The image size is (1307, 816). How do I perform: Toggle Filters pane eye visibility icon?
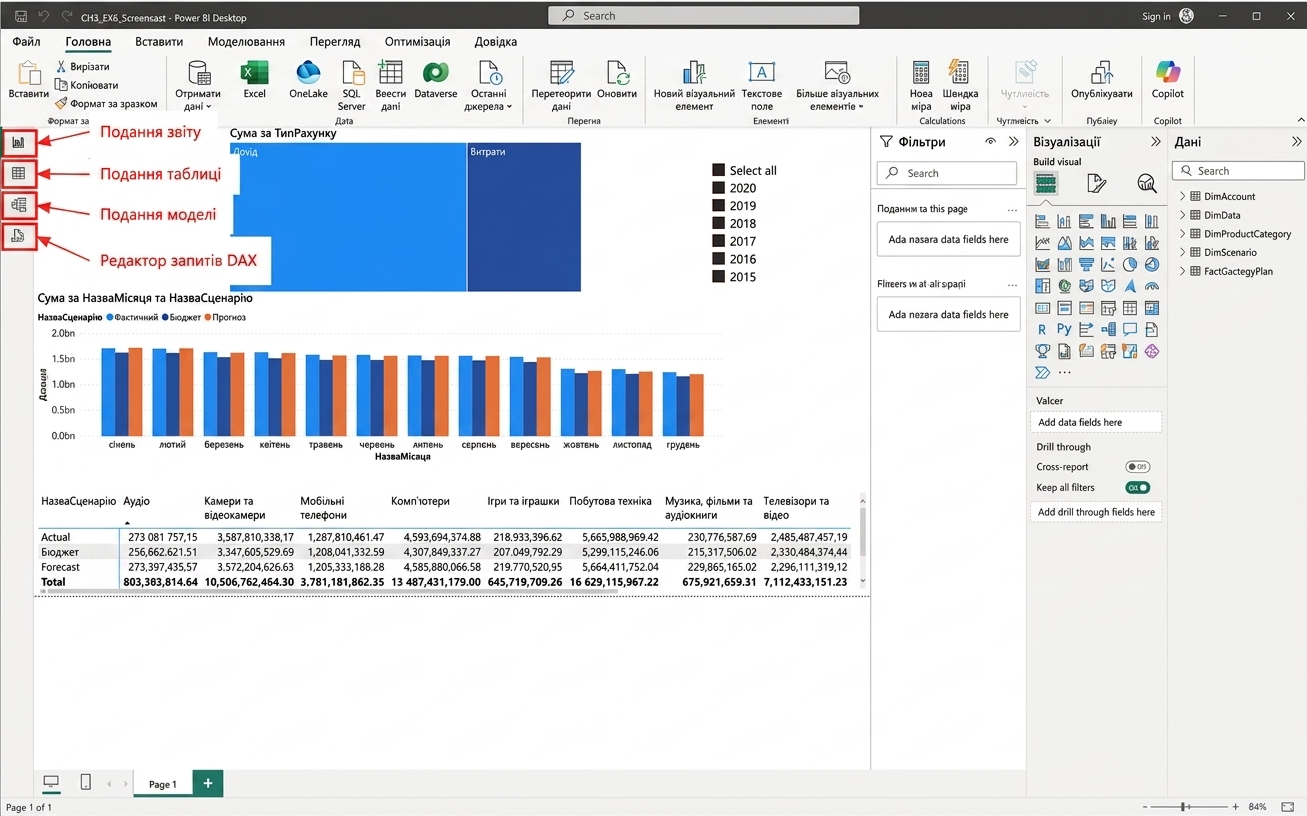pos(990,142)
